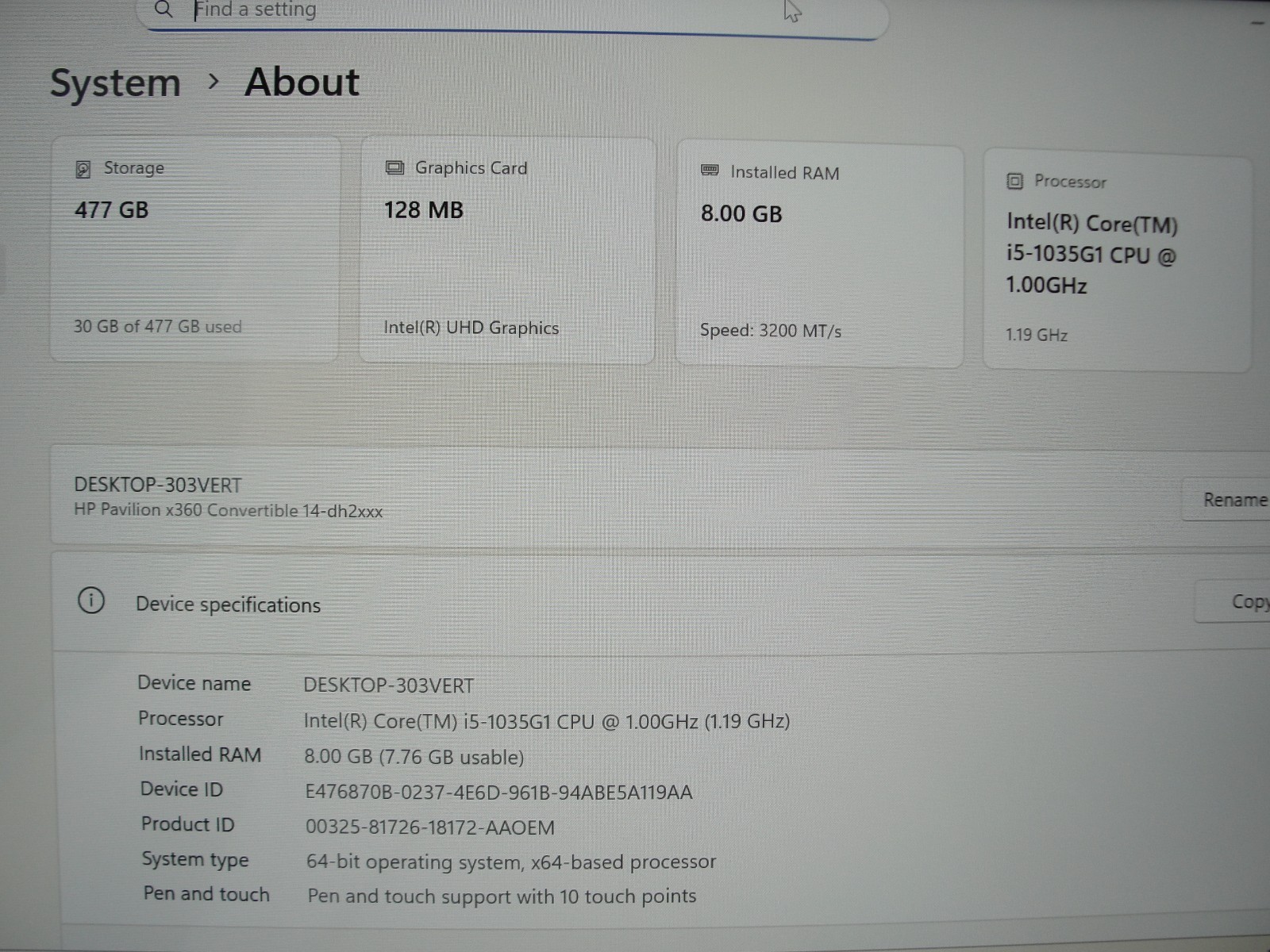Click the 'Product ID' label
This screenshot has height=952, width=1270.
[x=188, y=824]
